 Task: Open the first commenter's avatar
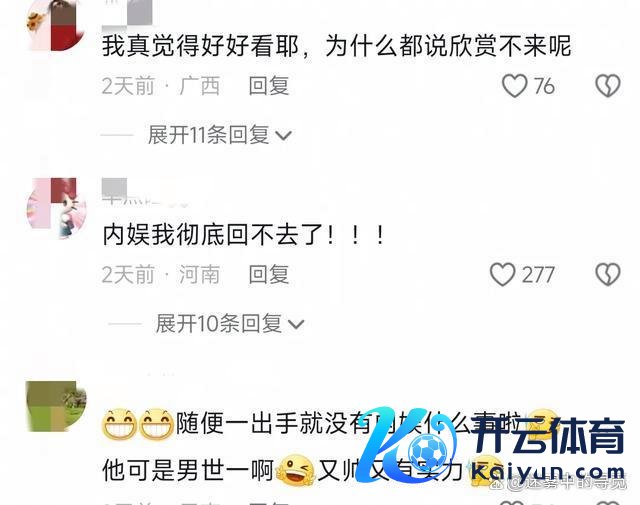56,25
